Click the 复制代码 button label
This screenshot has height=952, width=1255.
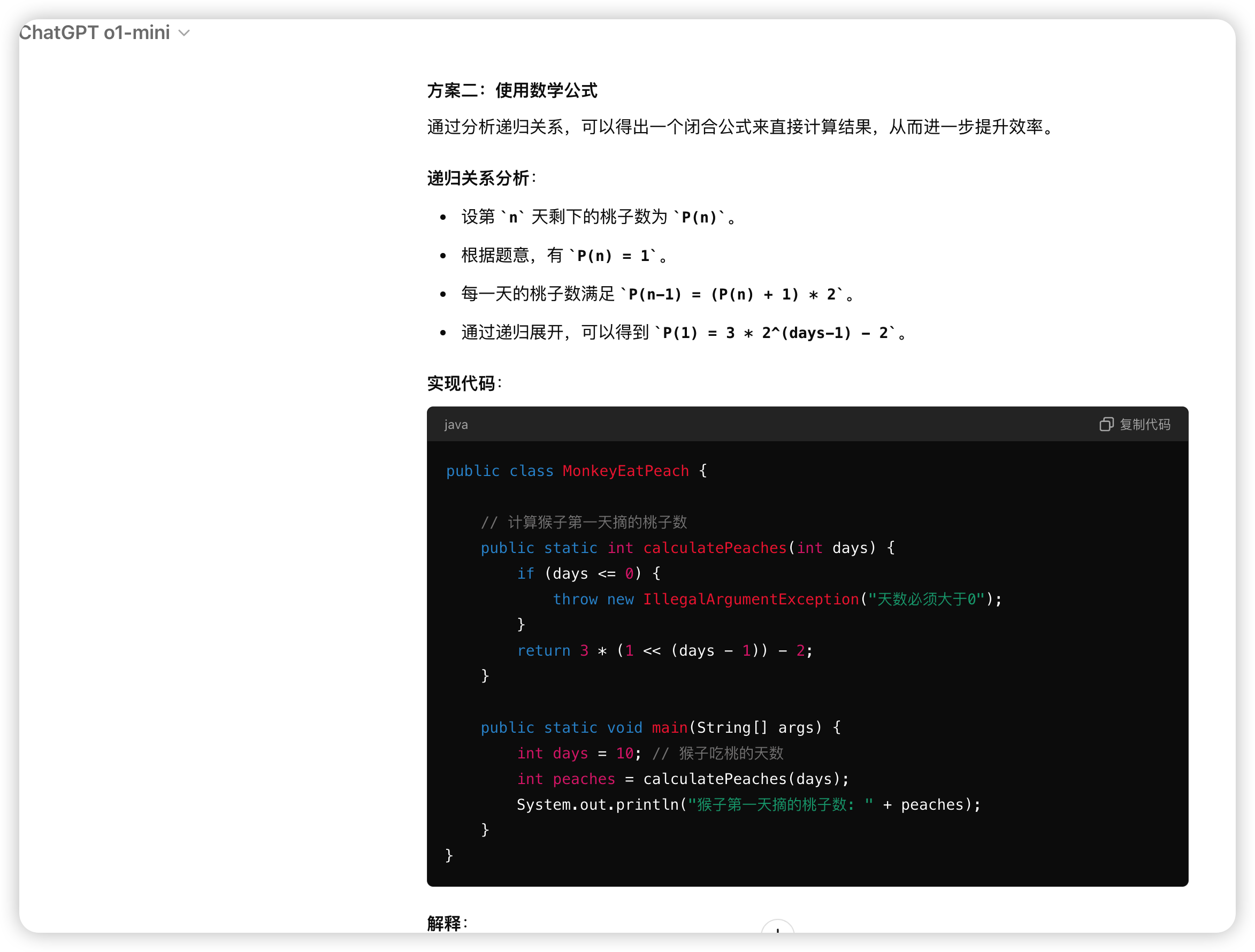1144,424
